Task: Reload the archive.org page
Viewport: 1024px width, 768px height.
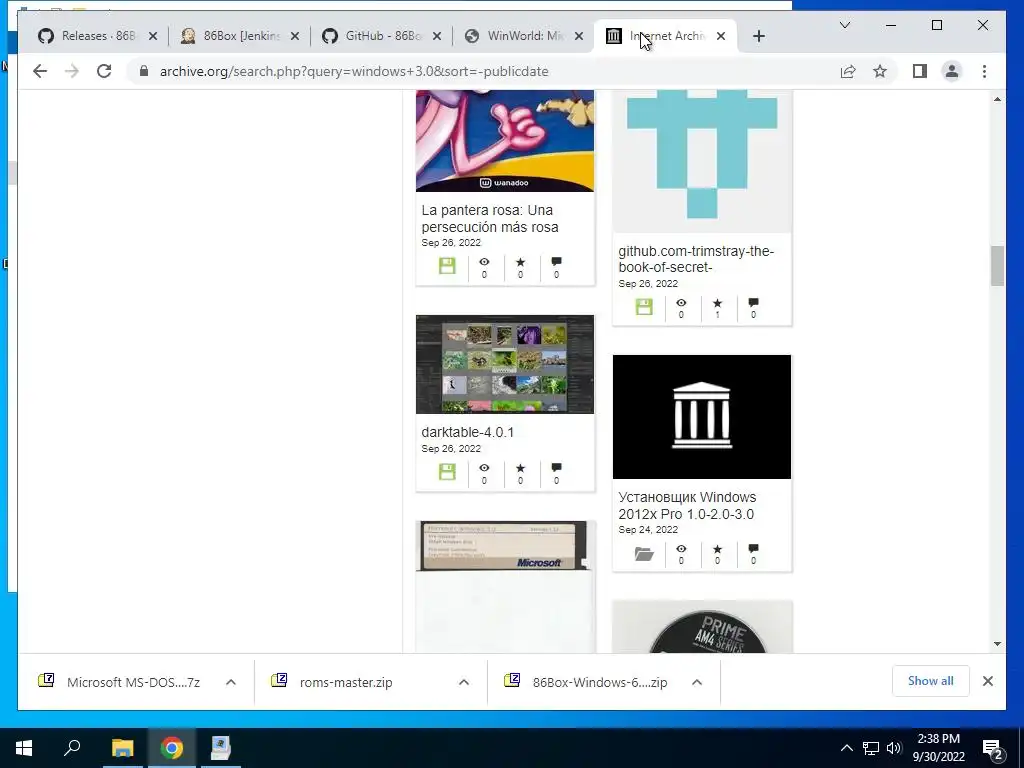Action: click(x=104, y=71)
